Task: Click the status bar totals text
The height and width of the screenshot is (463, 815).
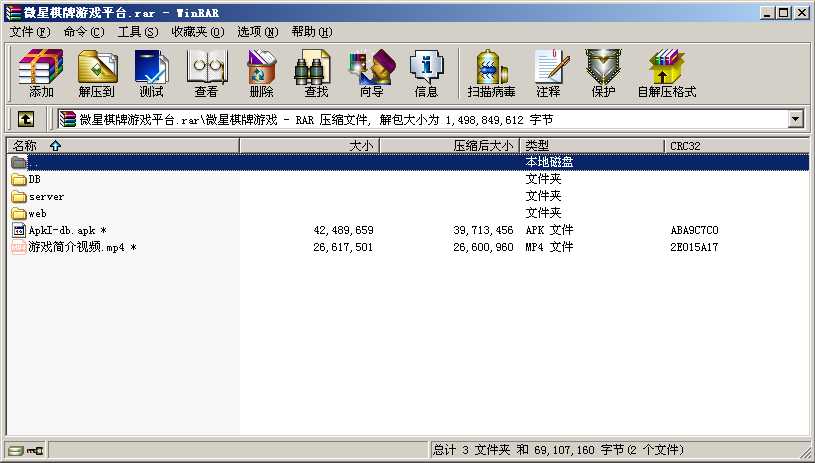Action: (558, 449)
